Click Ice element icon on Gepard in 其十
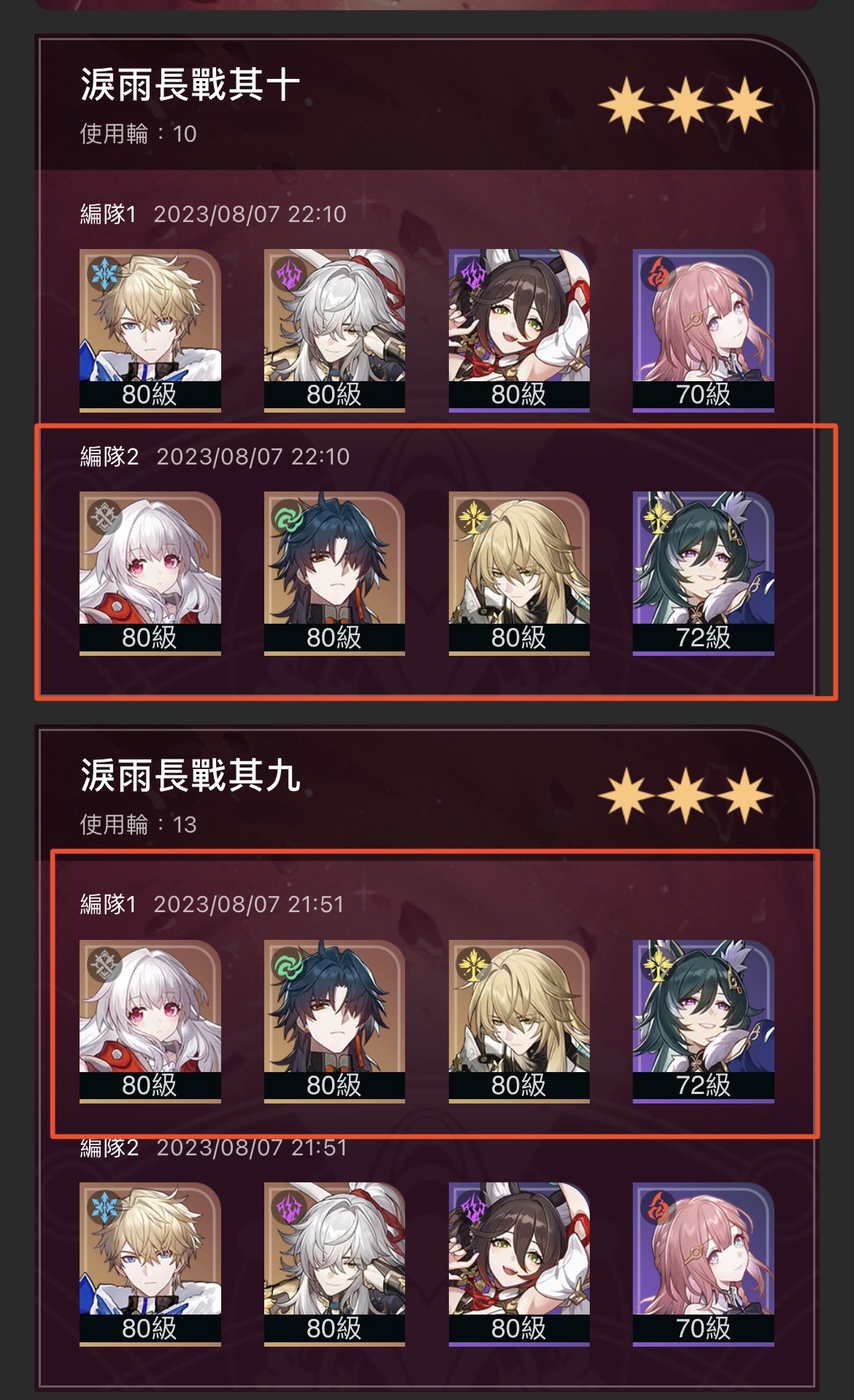The height and width of the screenshot is (1400, 854). coord(104,274)
